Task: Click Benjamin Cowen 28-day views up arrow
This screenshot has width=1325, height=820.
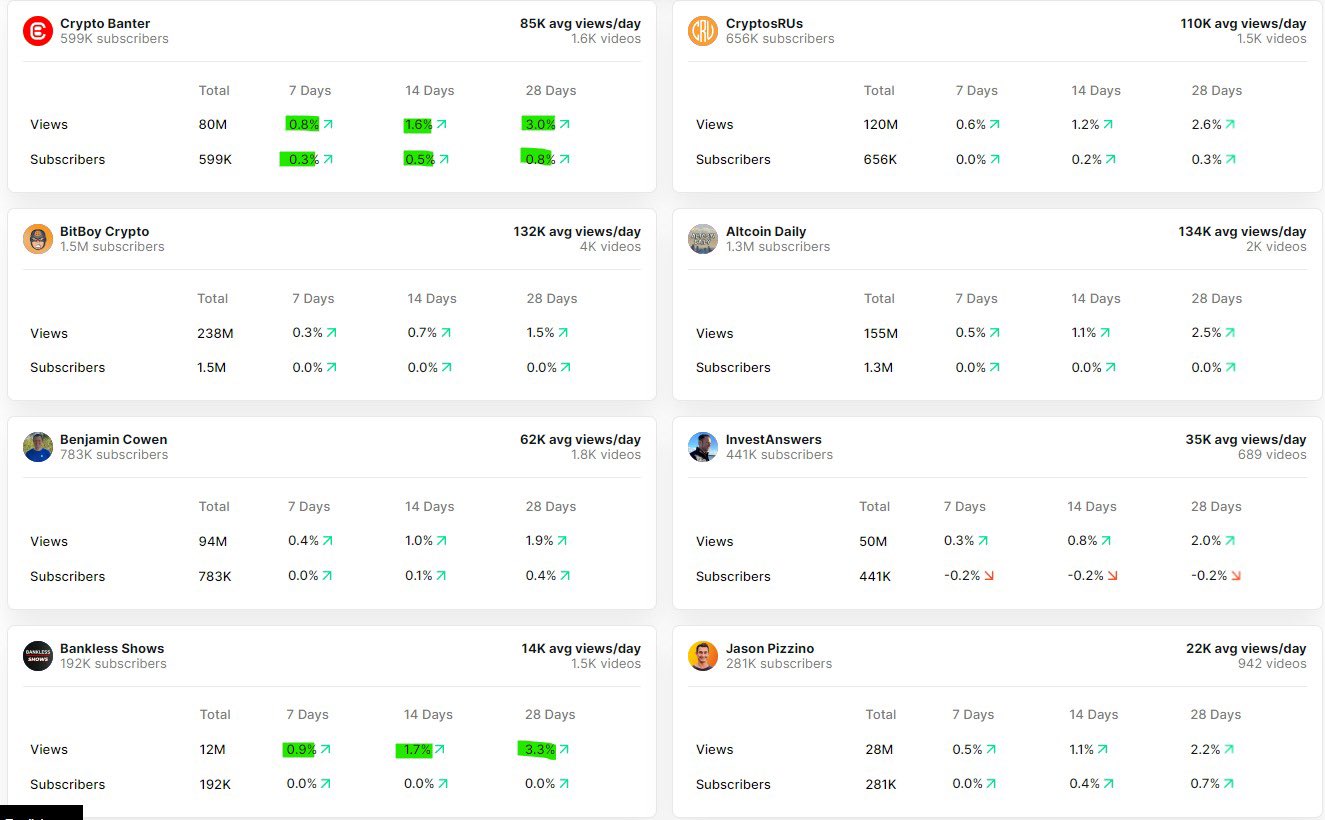Action: (562, 541)
